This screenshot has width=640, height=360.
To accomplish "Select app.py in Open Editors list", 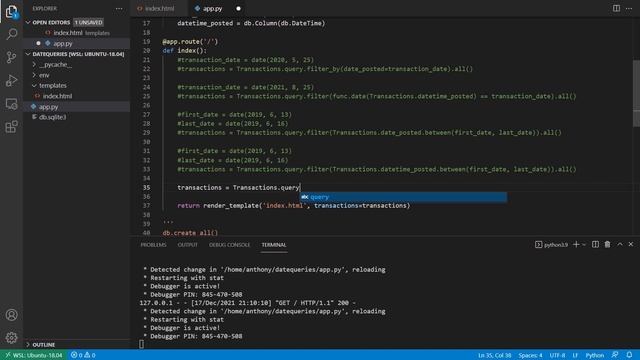I will point(77,43).
